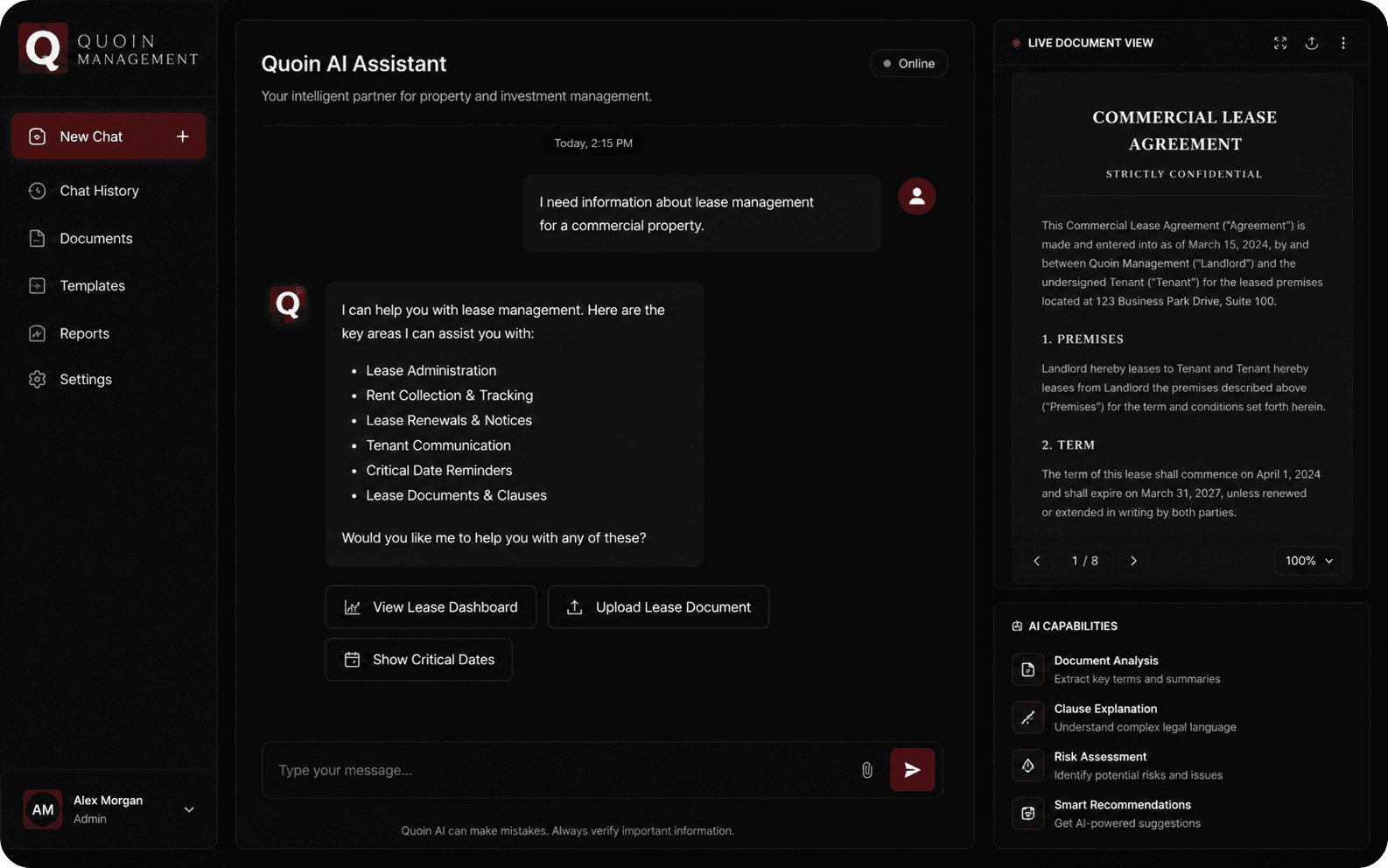Click the Risk Assessment icon

coord(1028,766)
